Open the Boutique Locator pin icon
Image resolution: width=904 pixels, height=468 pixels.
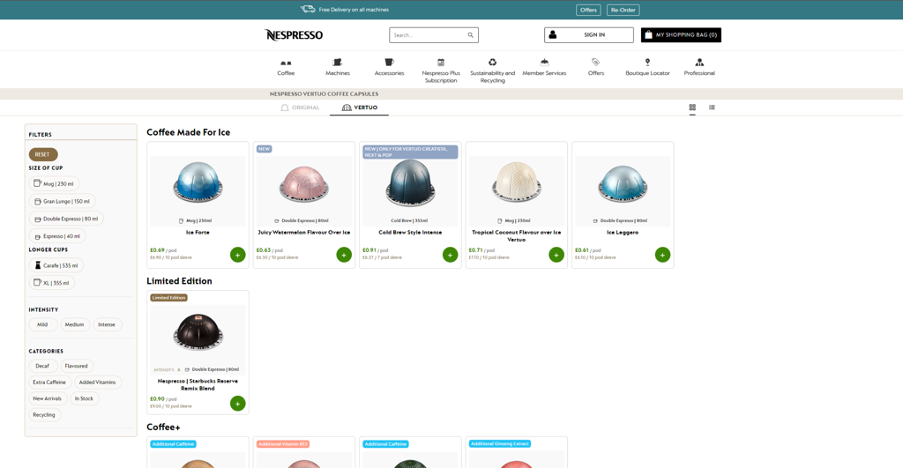647,62
